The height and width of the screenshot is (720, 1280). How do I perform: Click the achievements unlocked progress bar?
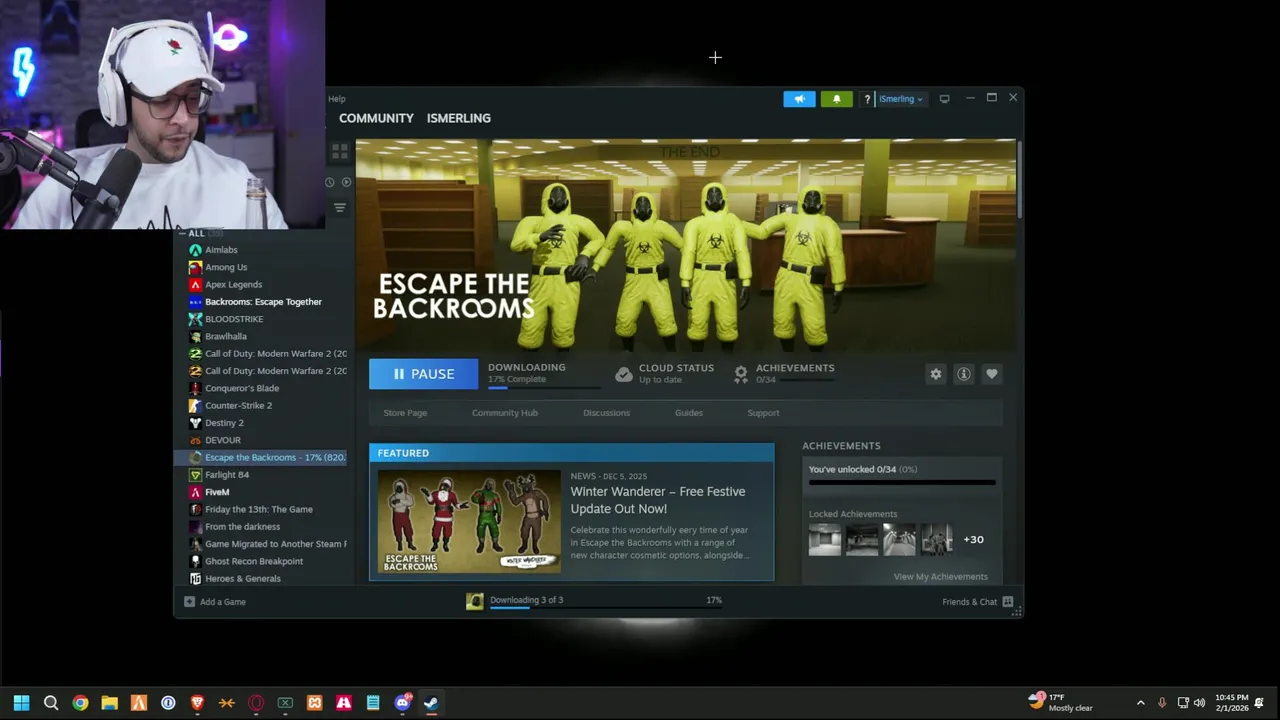click(x=902, y=482)
